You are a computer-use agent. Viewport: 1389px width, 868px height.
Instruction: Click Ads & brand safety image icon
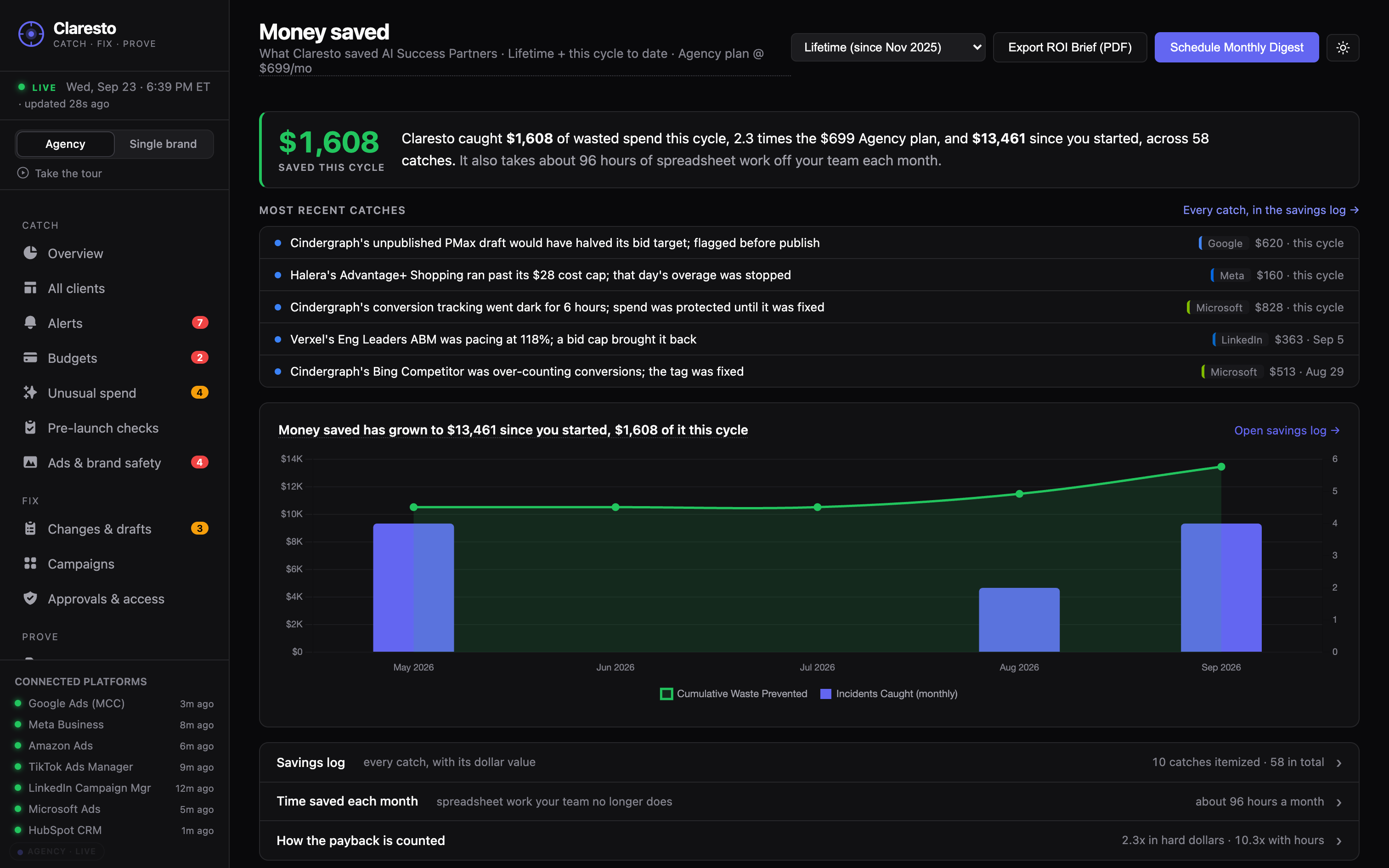[30, 462]
